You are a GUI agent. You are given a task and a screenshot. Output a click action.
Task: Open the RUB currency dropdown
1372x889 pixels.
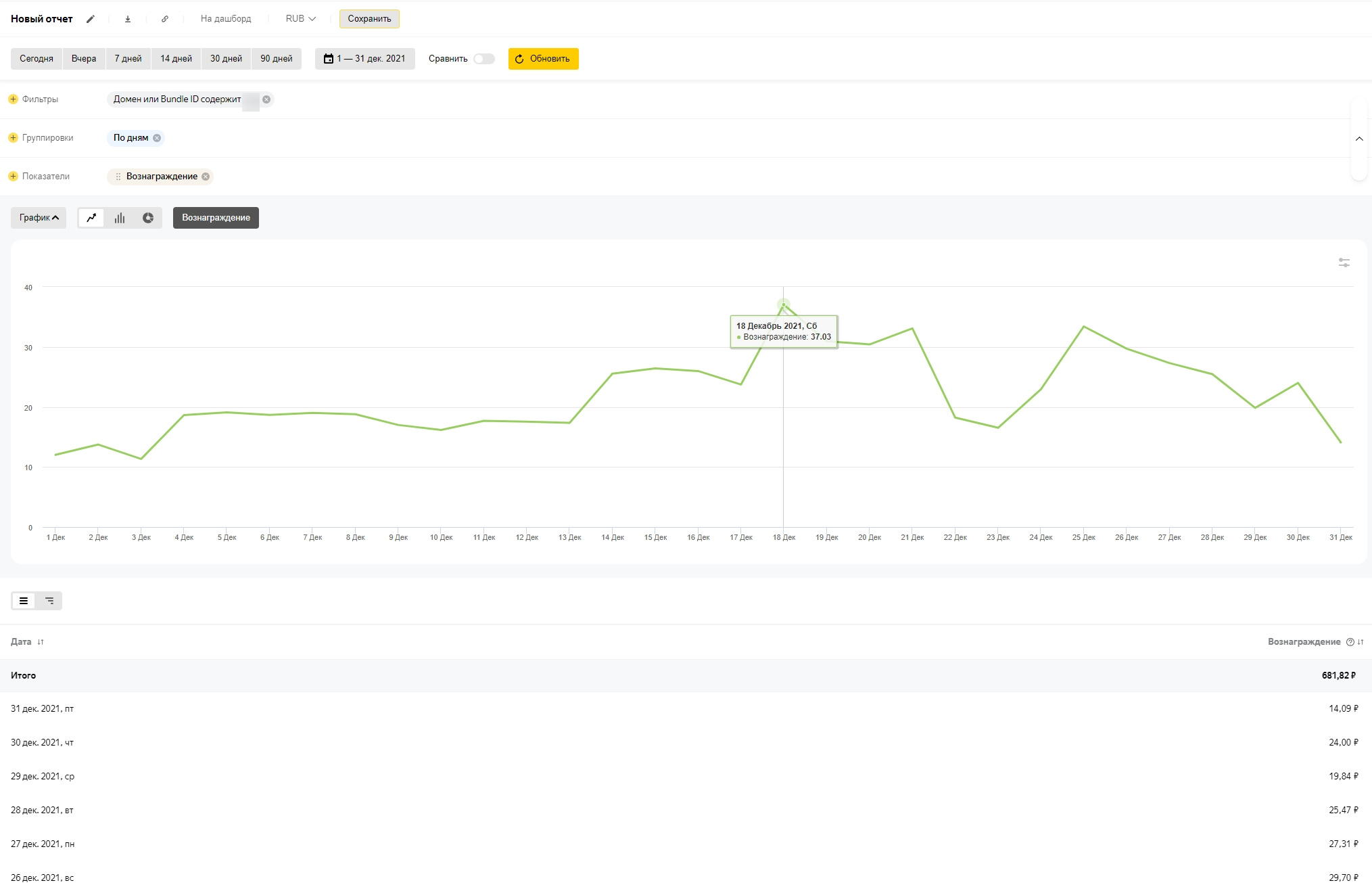tap(300, 19)
